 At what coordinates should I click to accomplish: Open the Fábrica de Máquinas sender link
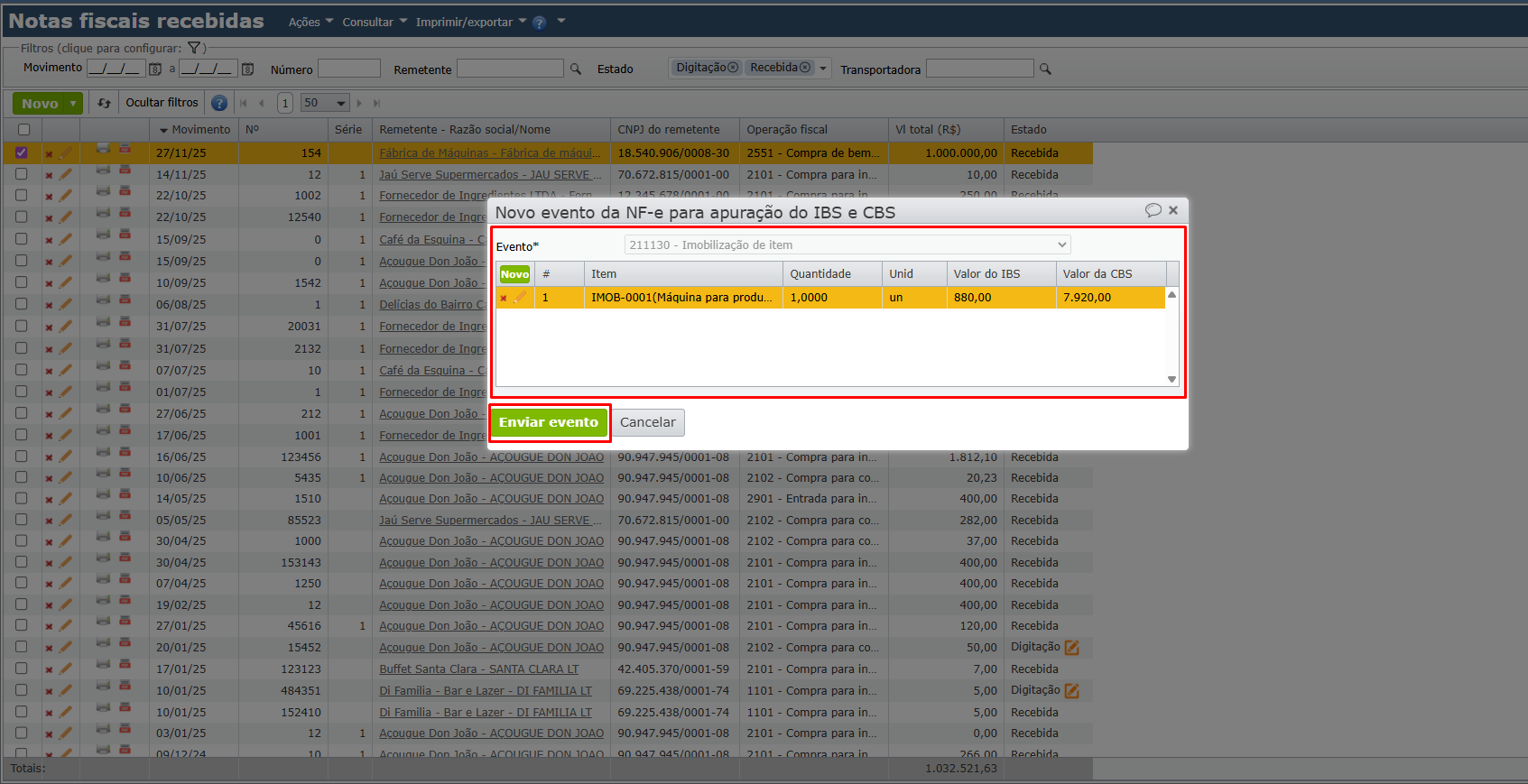pyautogui.click(x=490, y=153)
